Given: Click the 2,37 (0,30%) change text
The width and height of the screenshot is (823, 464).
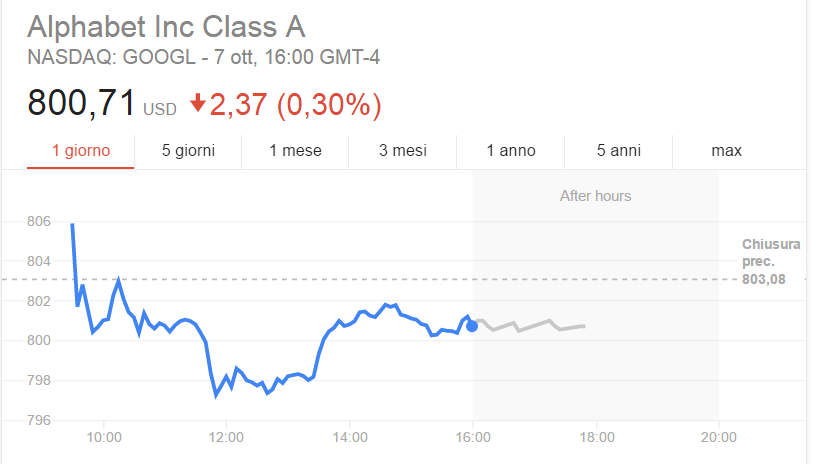Looking at the screenshot, I should (x=296, y=104).
